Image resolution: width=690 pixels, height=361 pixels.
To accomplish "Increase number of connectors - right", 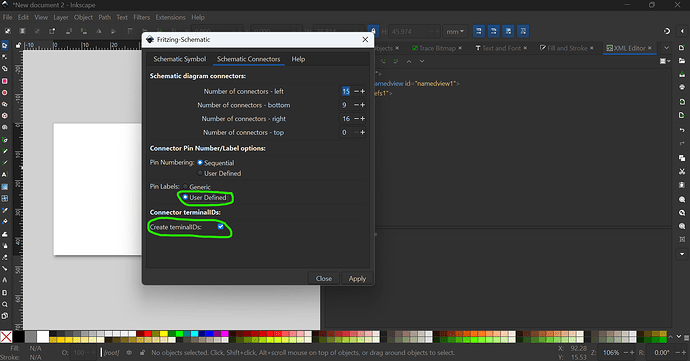I will click(x=363, y=118).
